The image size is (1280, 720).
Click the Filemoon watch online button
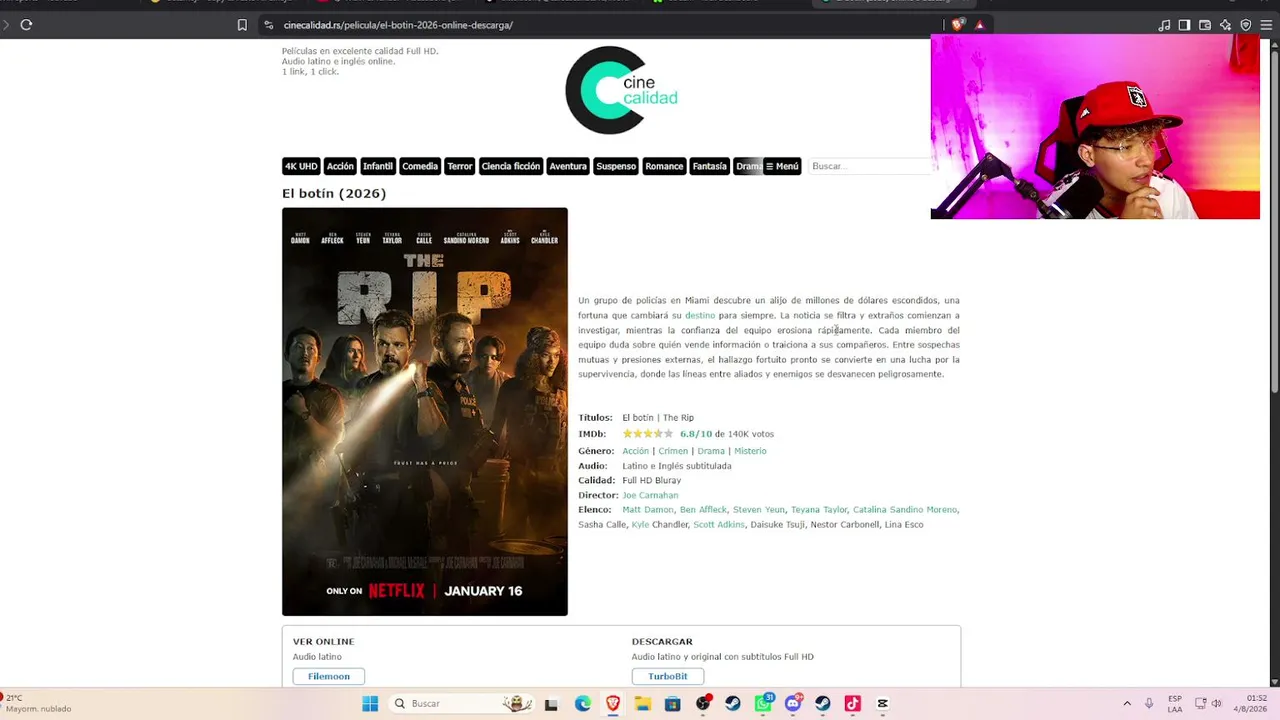coord(329,677)
